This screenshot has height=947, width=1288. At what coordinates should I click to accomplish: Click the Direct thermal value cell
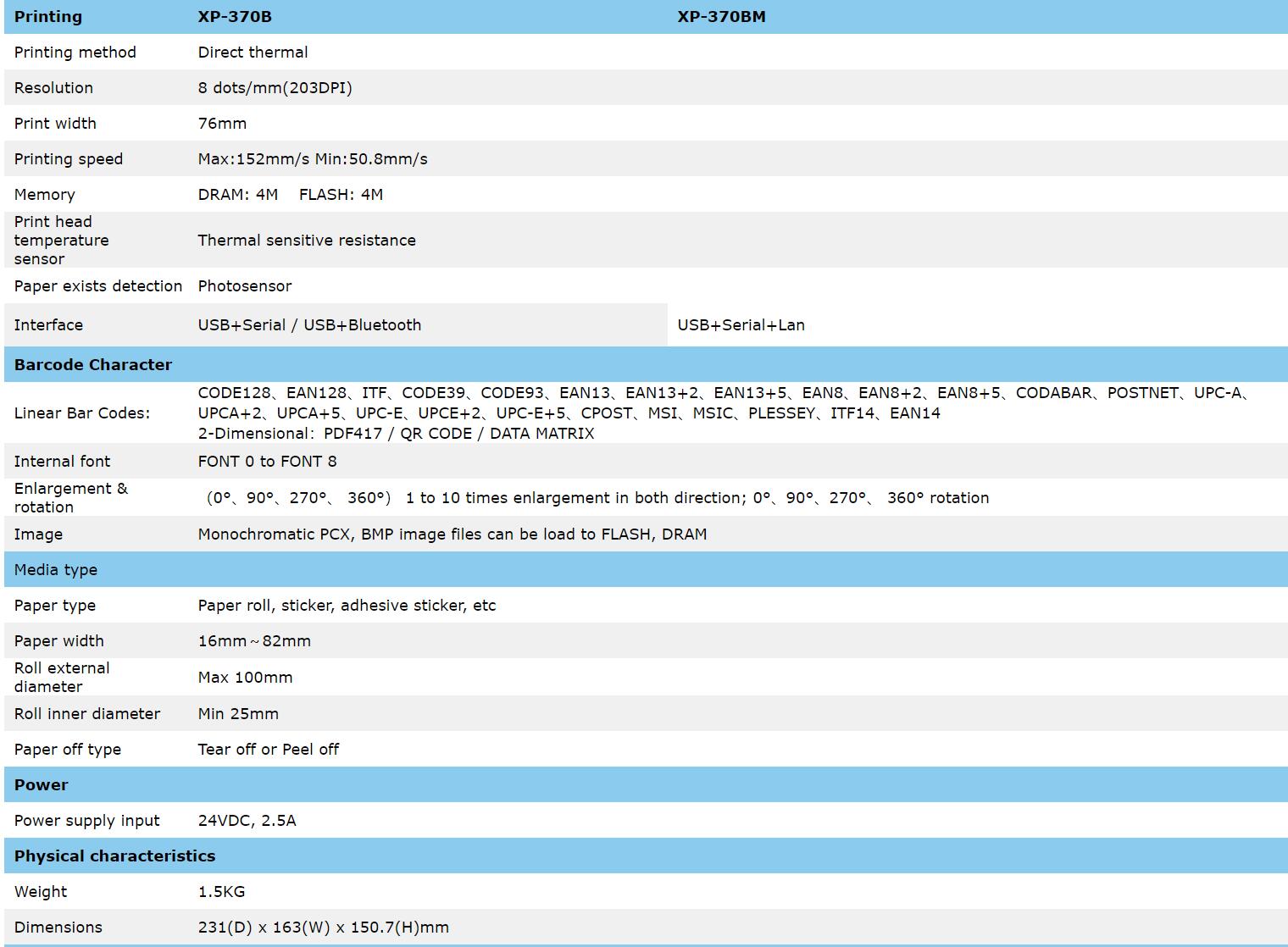253,53
